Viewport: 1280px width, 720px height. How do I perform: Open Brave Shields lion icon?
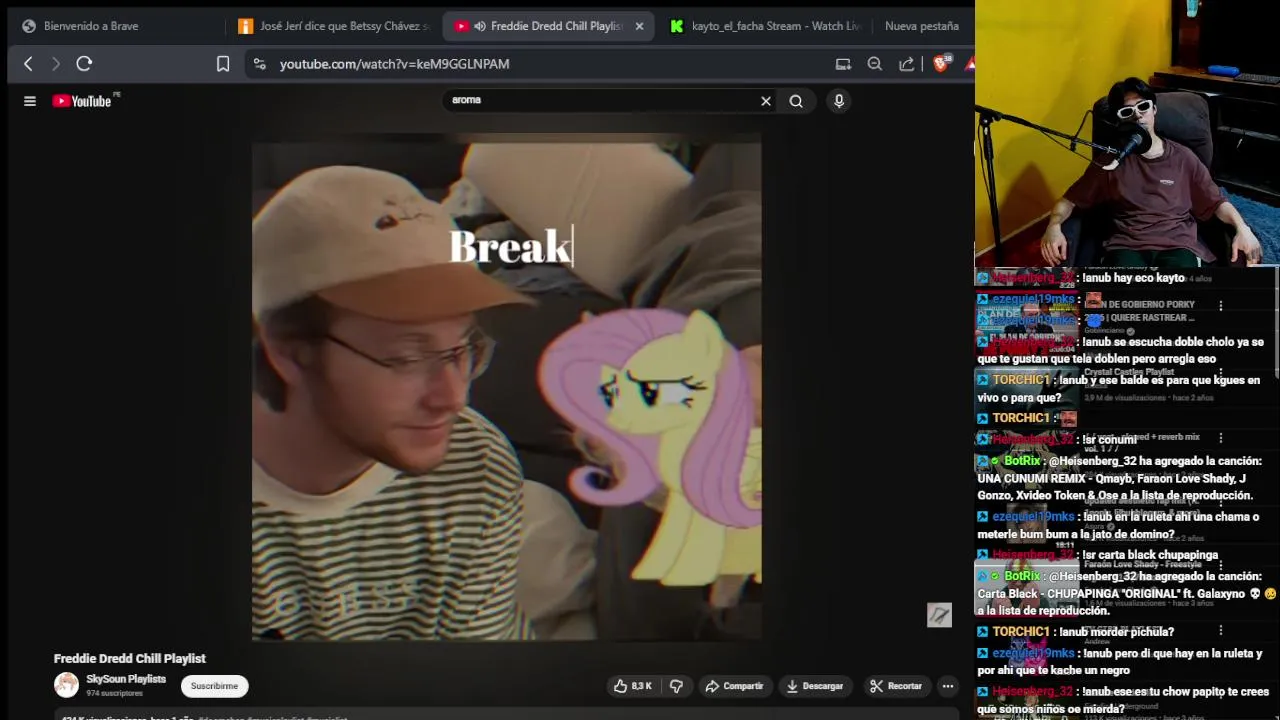(x=940, y=64)
